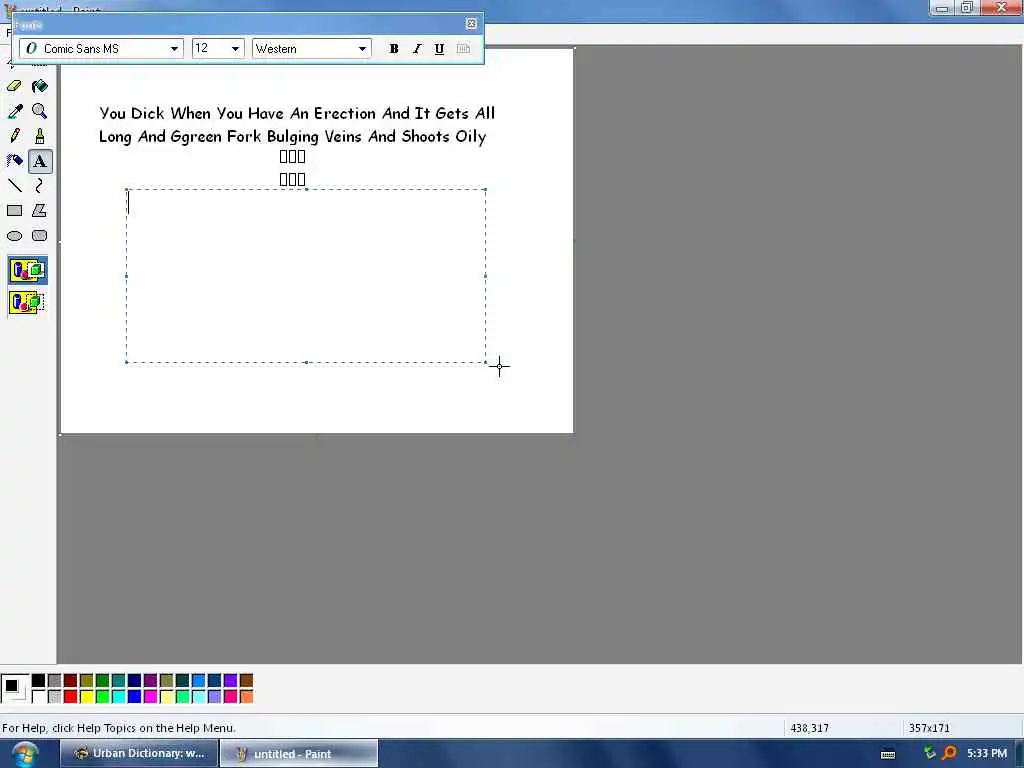This screenshot has height=768, width=1024.
Task: Pick the white color swatch
Action: click(39, 697)
